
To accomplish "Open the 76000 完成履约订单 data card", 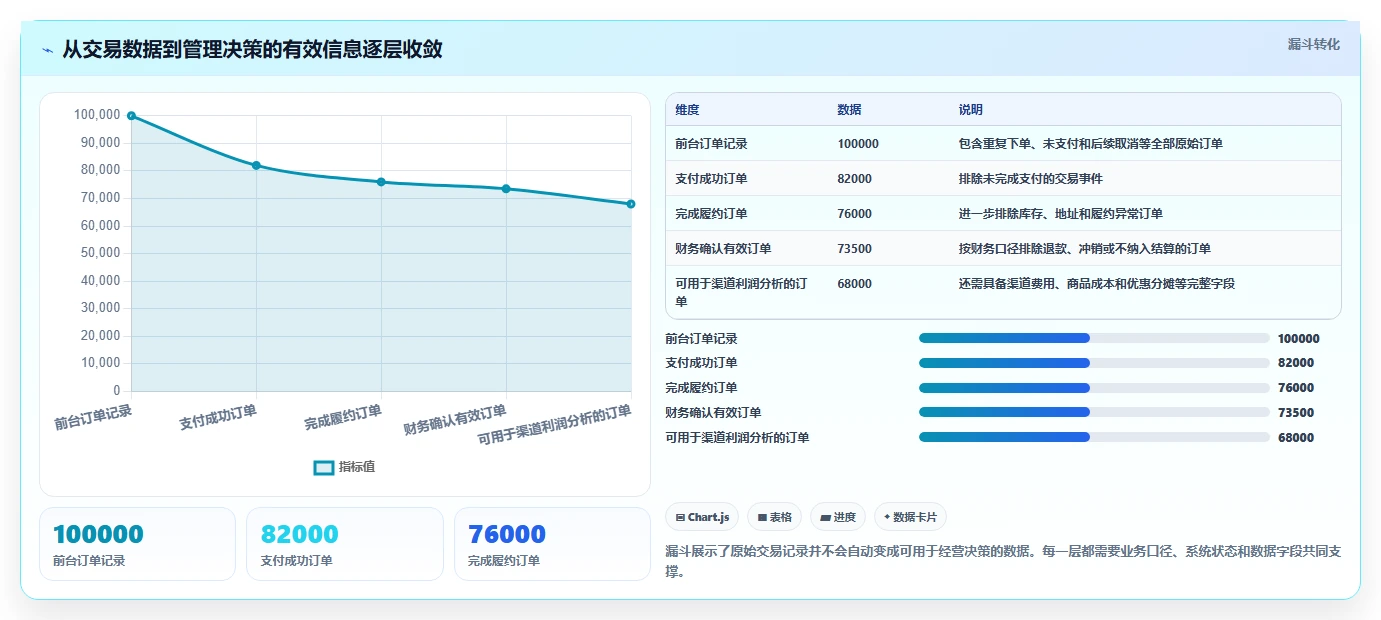I will click(552, 544).
